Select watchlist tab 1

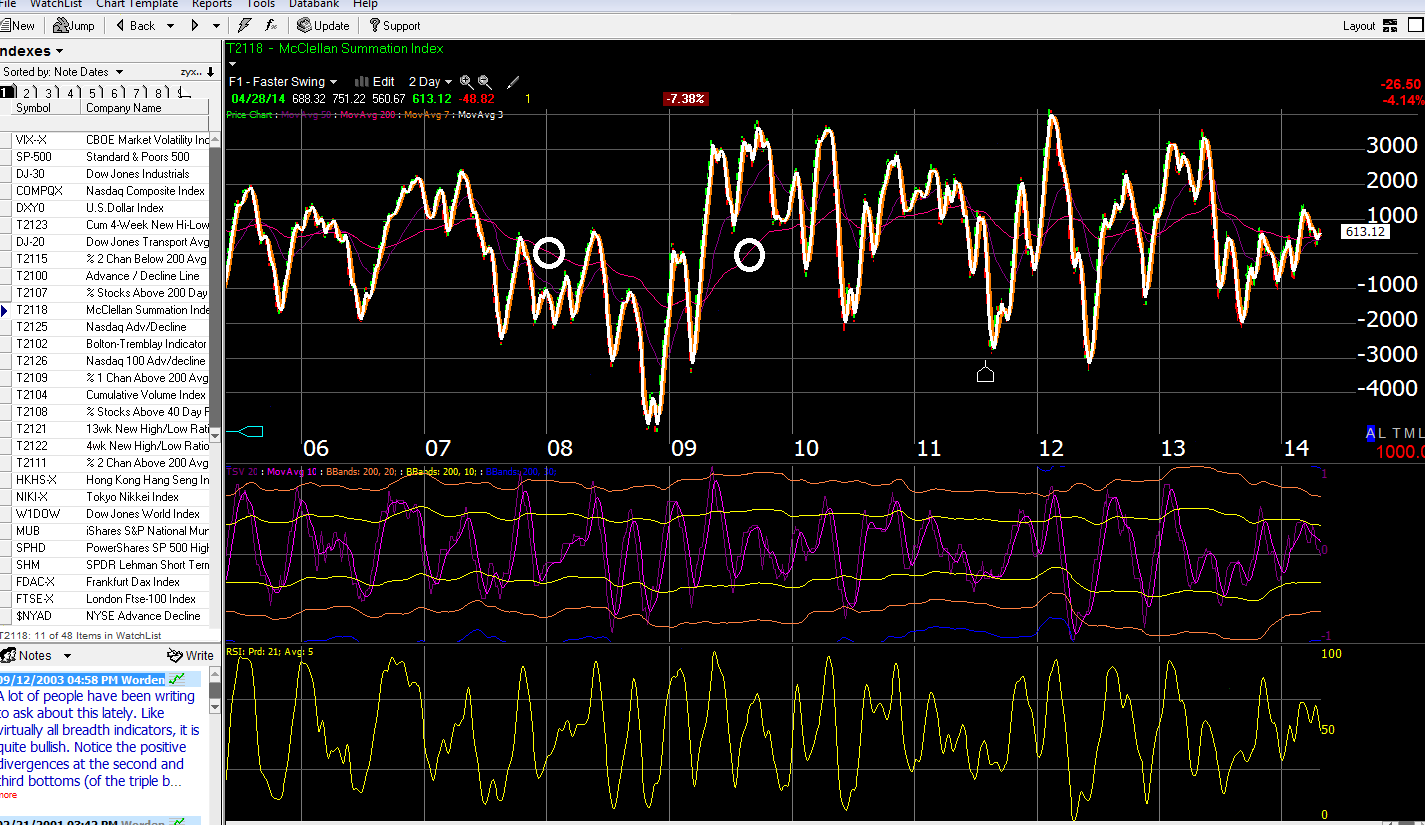tap(7, 93)
